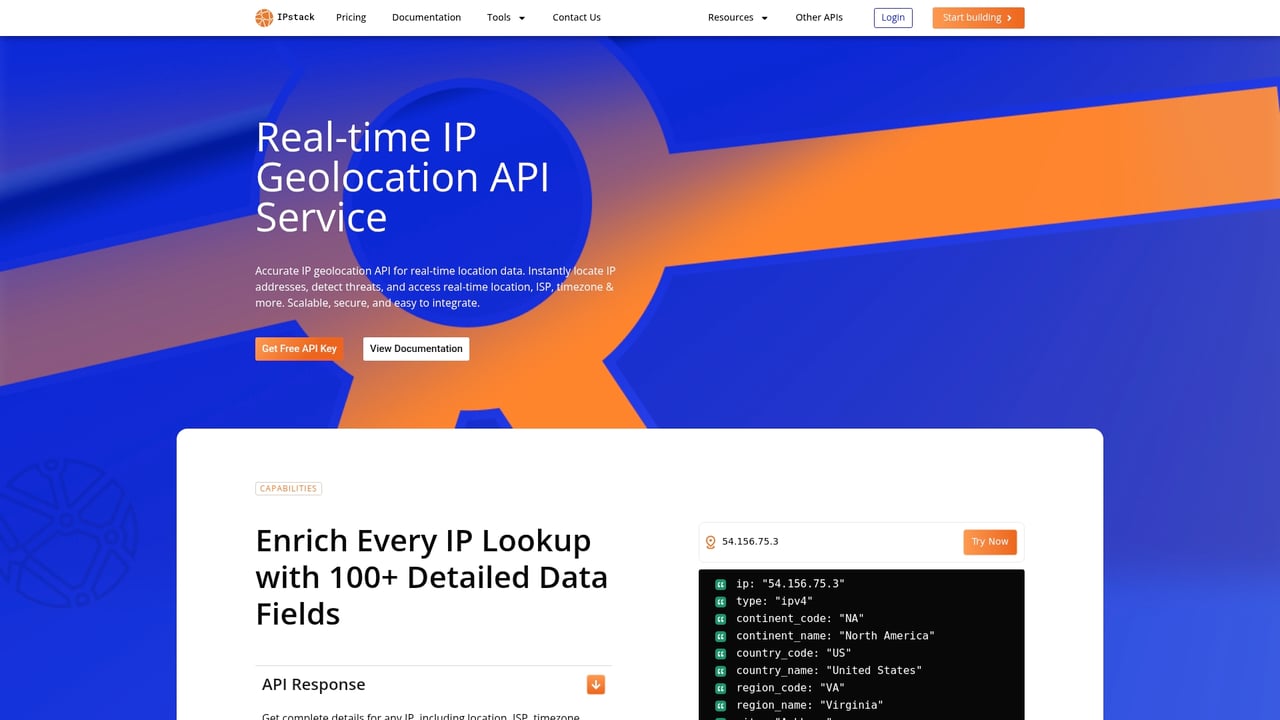
Task: Click the quote icon next to region_name
Action: [x=720, y=705]
